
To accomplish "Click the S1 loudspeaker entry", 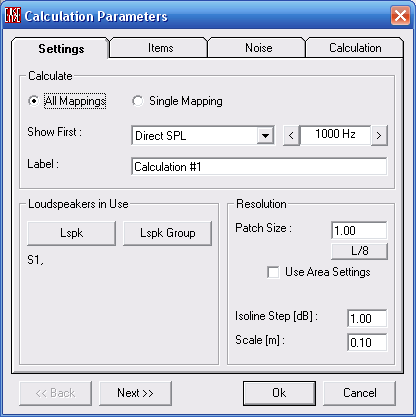I will pos(35,260).
